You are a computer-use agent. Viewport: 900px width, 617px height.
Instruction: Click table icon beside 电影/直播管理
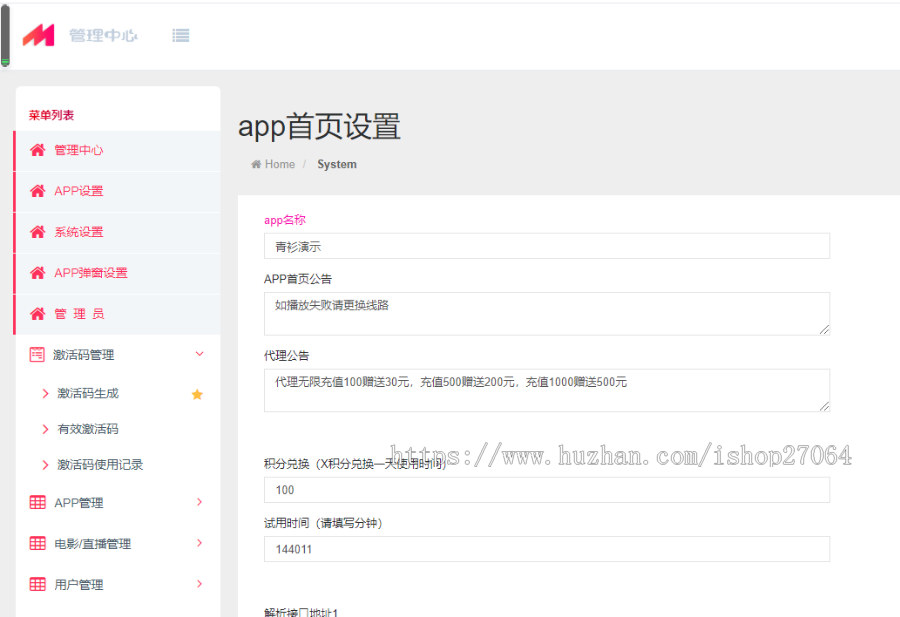pyautogui.click(x=37, y=544)
